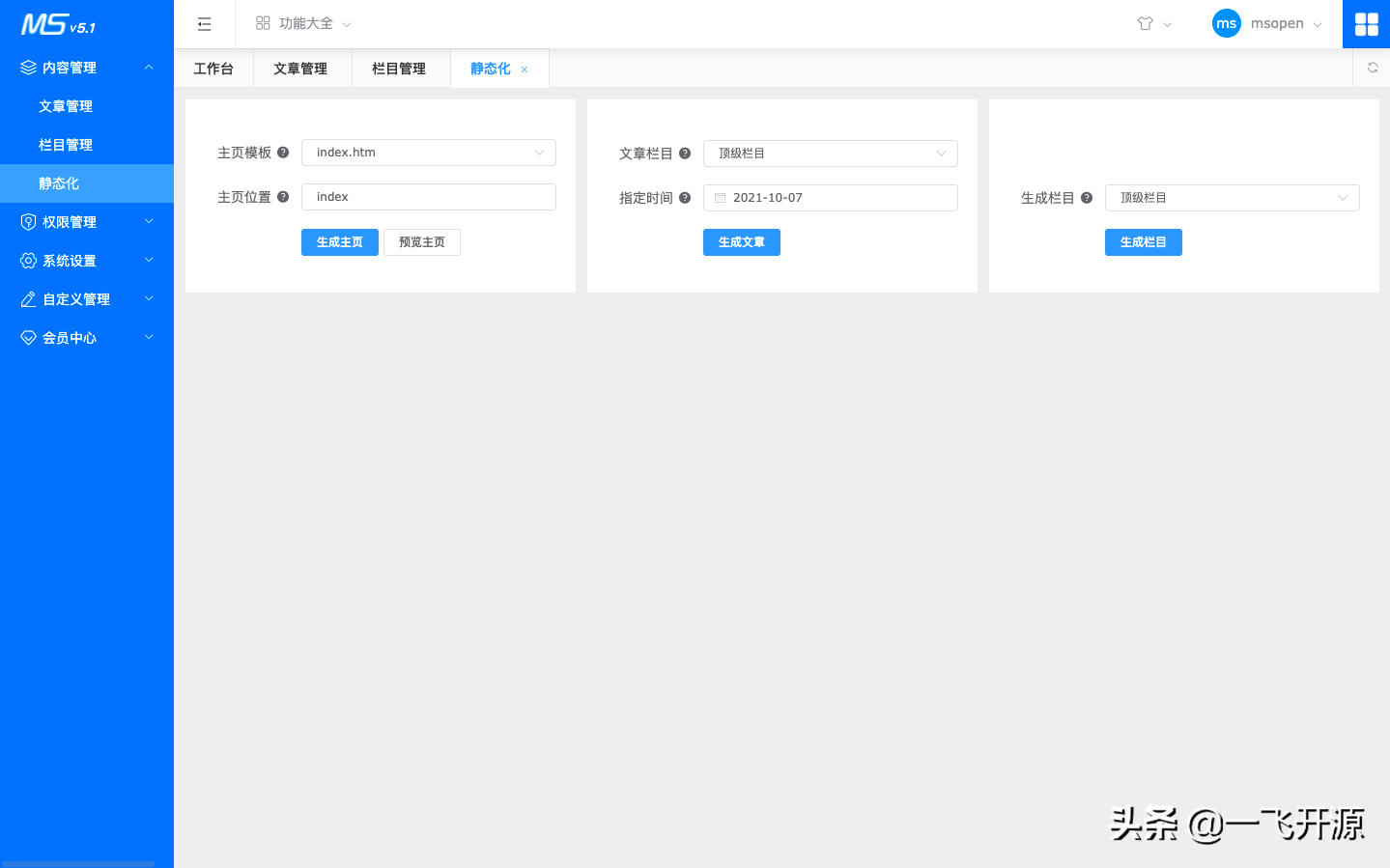Screen dimensions: 1390x868
Task: Open the 顶级栏目 dropdown under 文章栏目
Action: [830, 153]
